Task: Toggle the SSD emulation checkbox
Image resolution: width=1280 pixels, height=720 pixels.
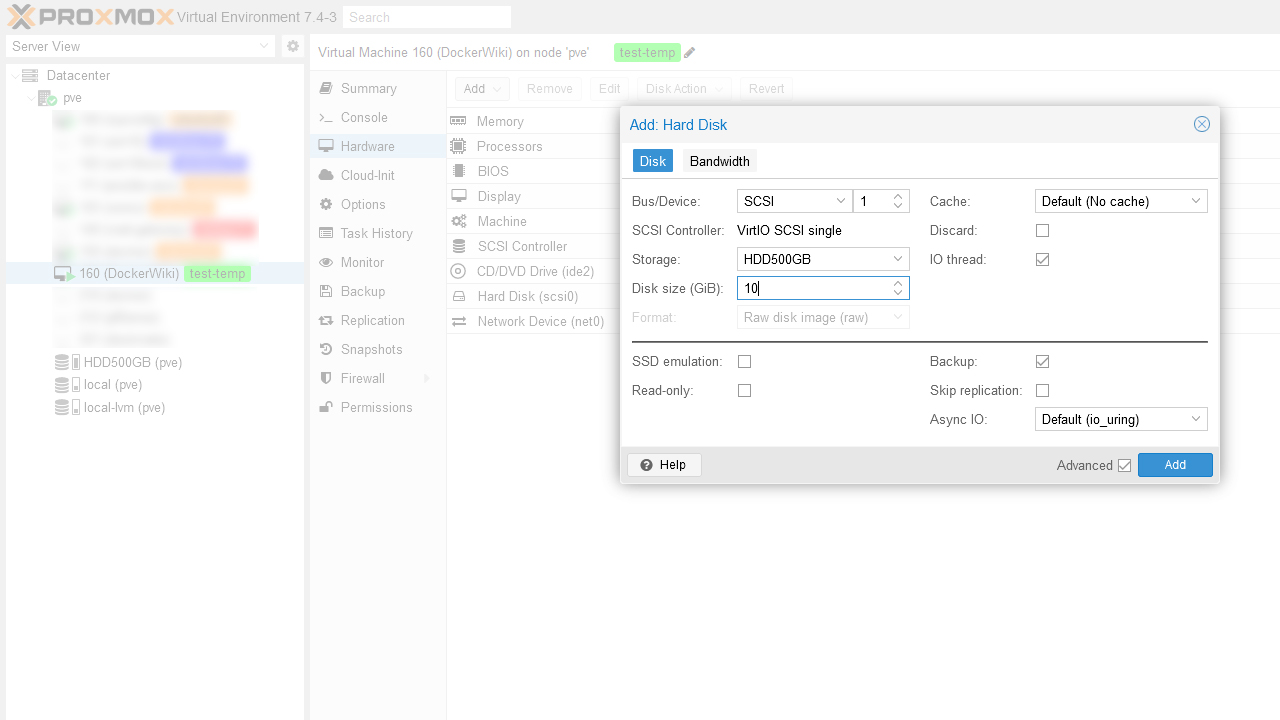Action: pyautogui.click(x=744, y=361)
